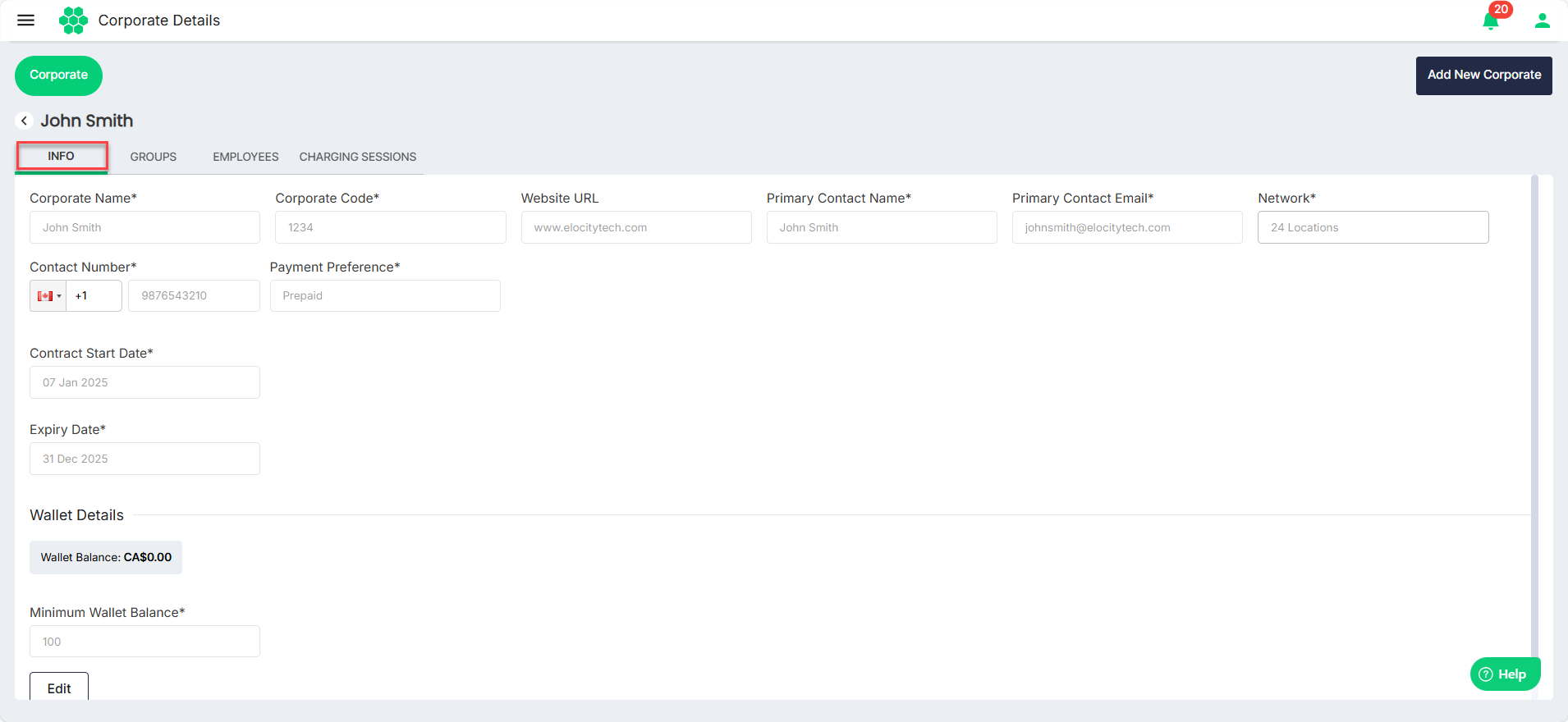The width and height of the screenshot is (1568, 722).
Task: Open the Canada flag country selector
Action: click(x=48, y=296)
